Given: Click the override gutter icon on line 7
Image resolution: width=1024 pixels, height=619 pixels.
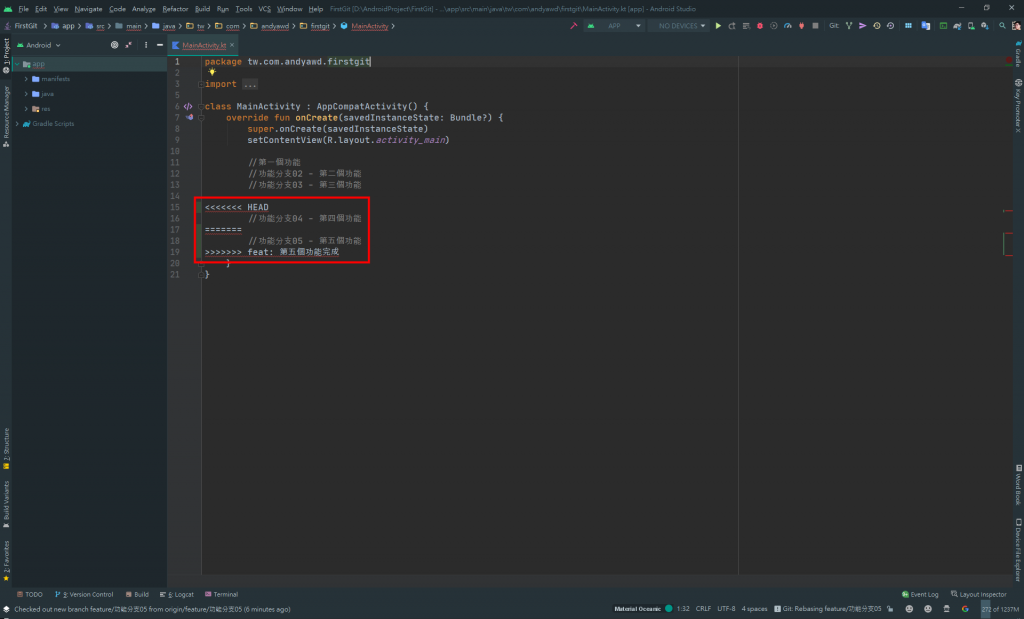Looking at the screenshot, I should (x=189, y=118).
